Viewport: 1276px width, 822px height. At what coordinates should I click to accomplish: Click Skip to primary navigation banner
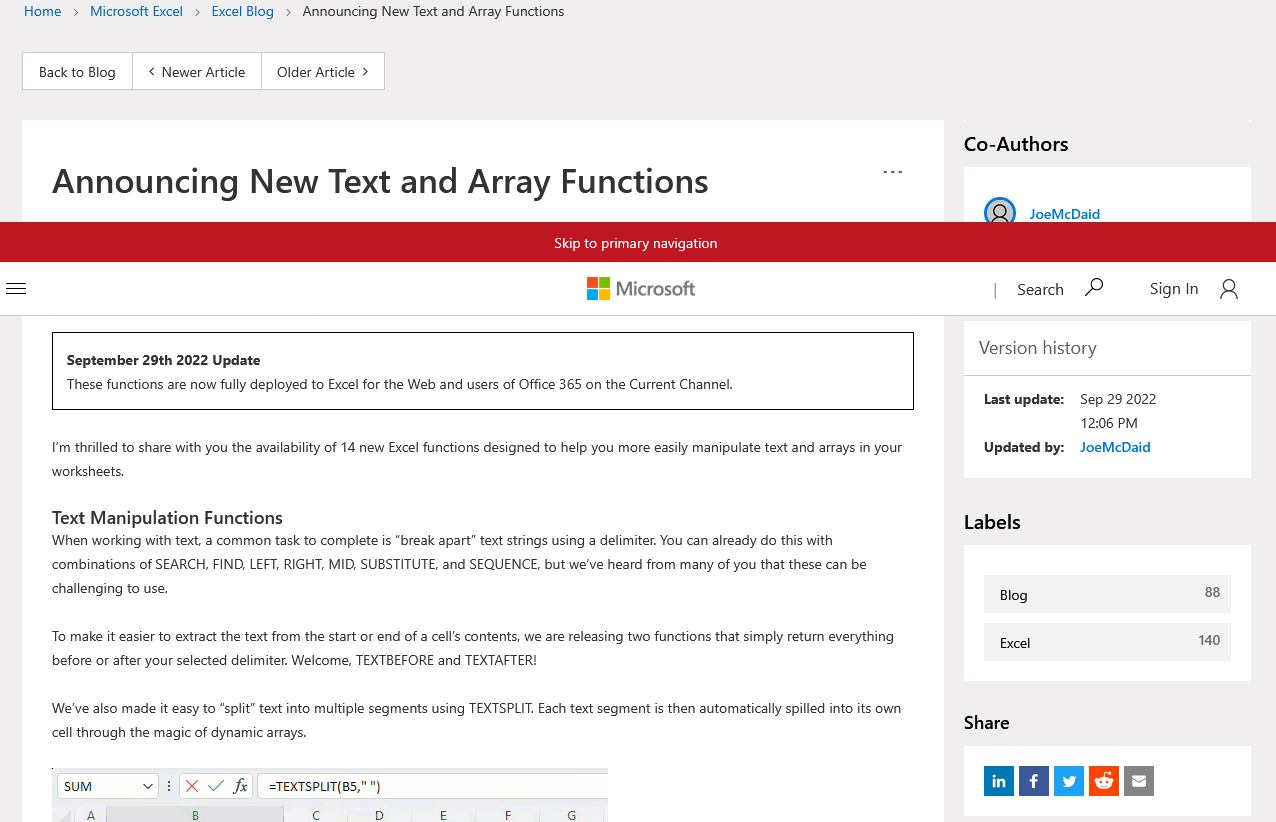(636, 243)
